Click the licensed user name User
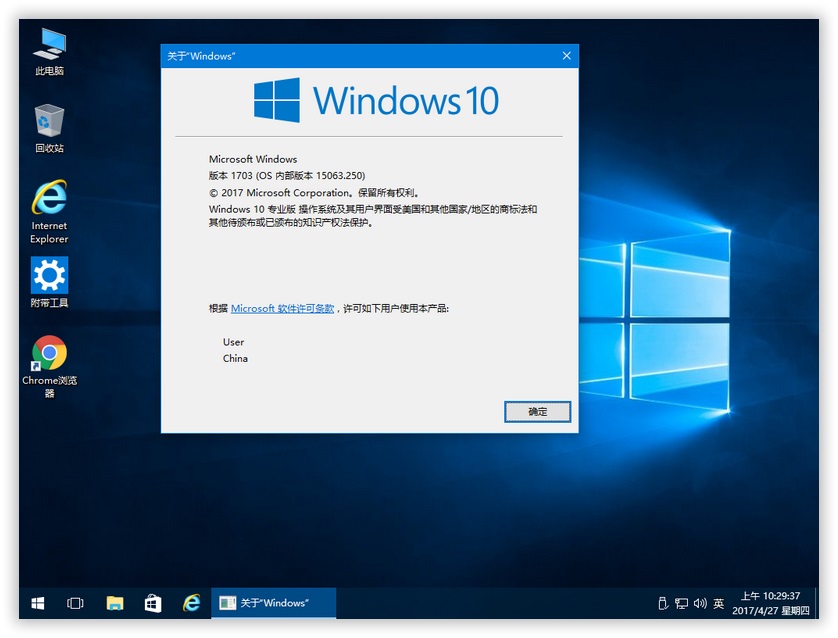The height and width of the screenshot is (638, 838). click(234, 342)
